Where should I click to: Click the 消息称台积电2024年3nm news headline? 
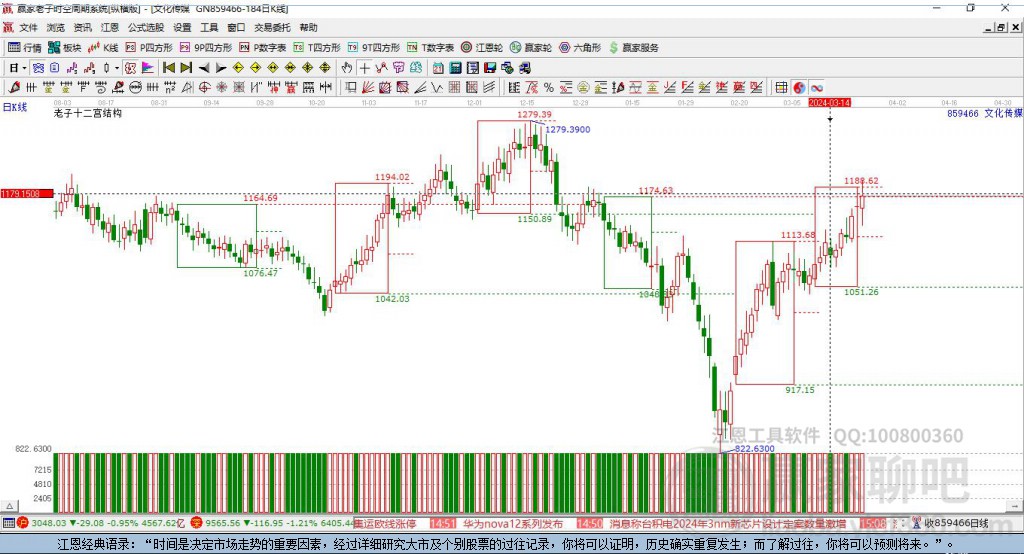728,524
